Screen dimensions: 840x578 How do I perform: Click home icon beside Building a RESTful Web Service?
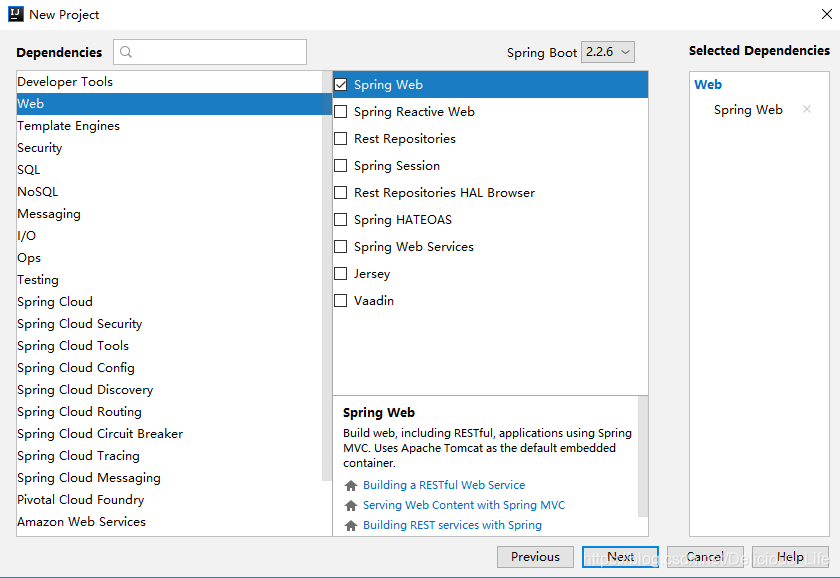(x=351, y=485)
